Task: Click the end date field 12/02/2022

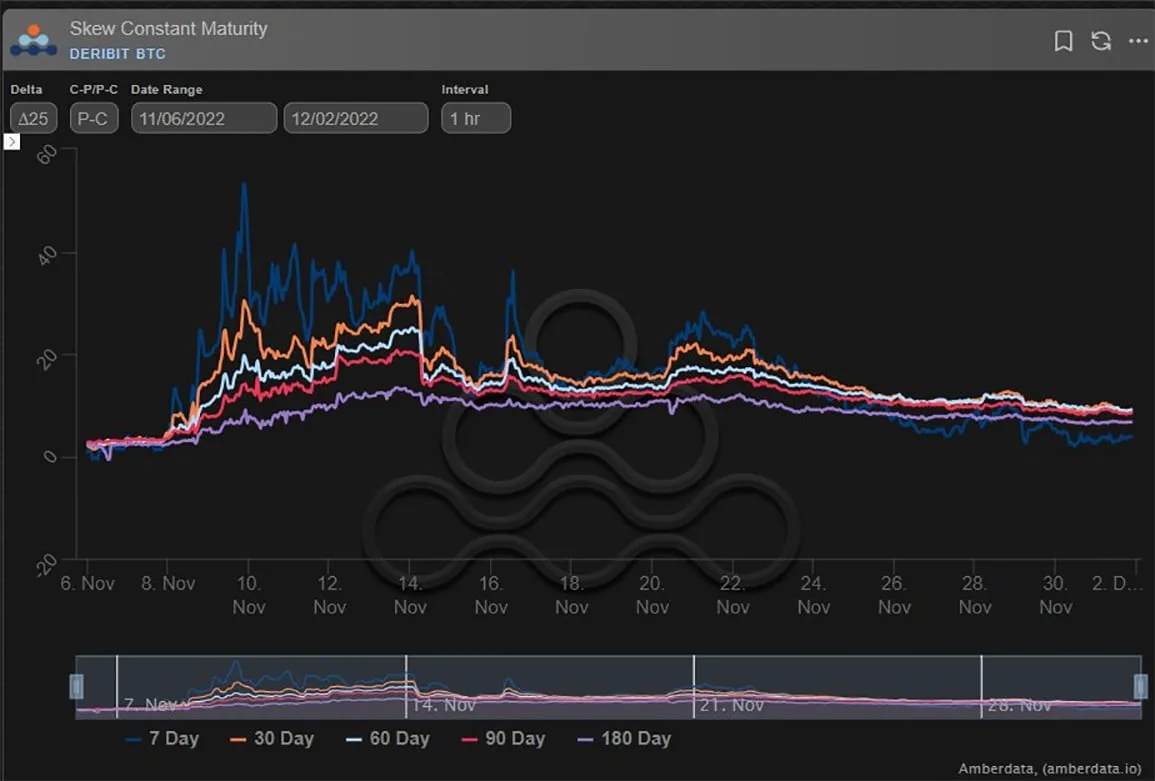Action: pyautogui.click(x=356, y=118)
